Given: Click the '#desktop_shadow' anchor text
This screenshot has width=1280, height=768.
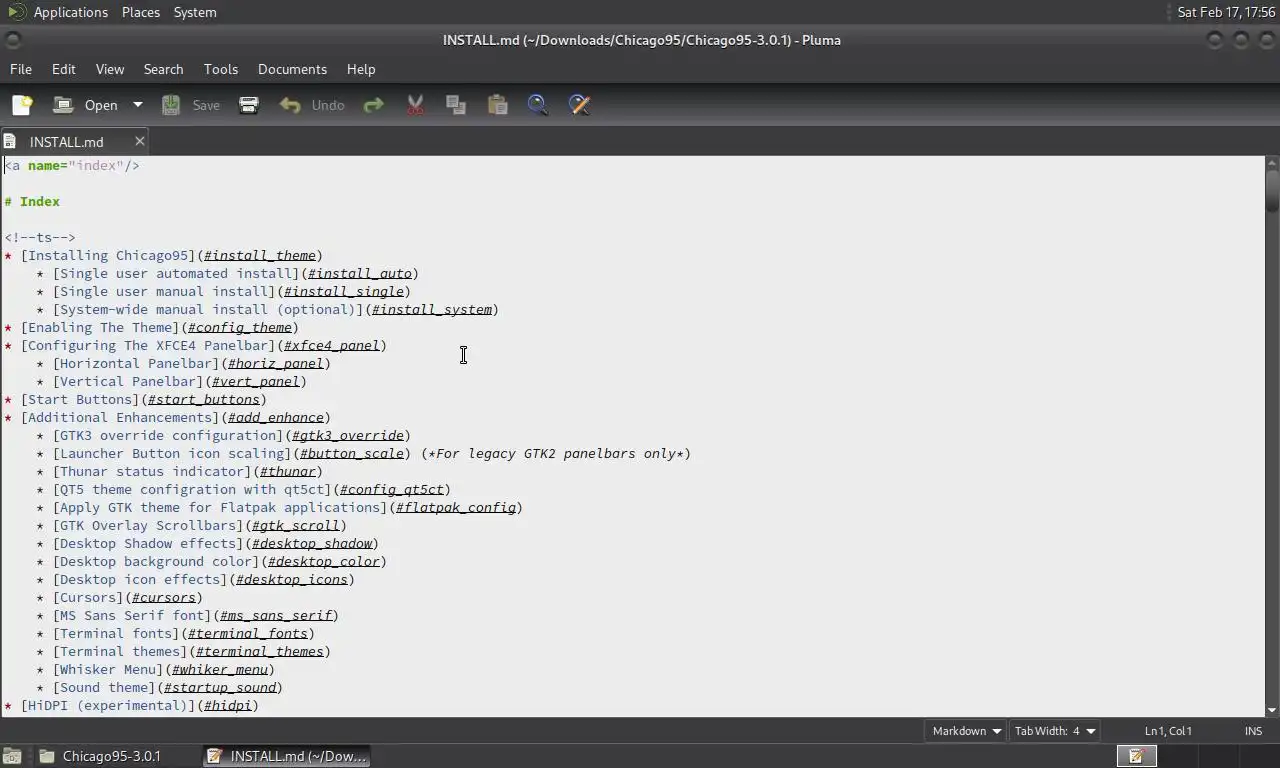Looking at the screenshot, I should point(312,544).
